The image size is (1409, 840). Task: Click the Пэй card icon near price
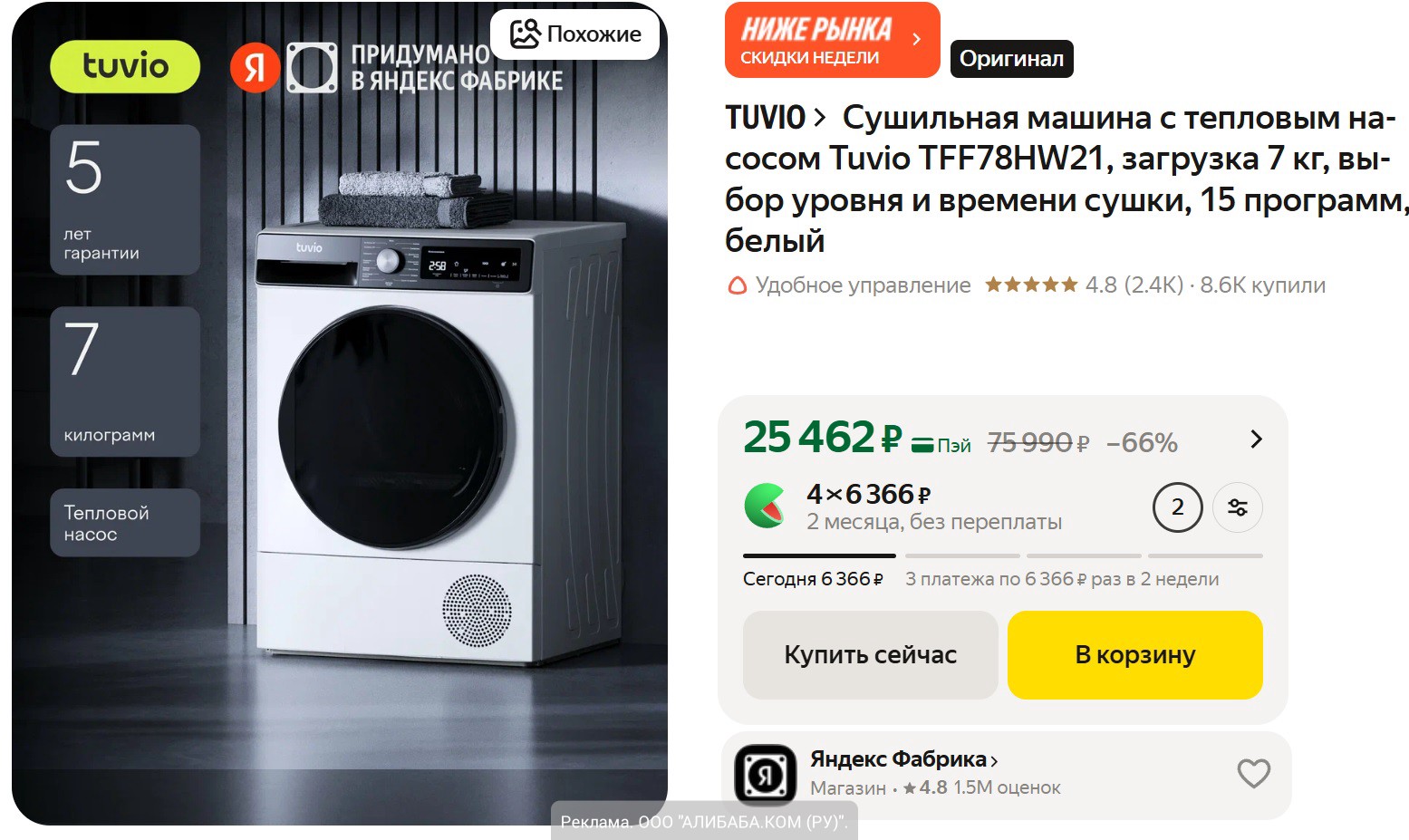tap(922, 445)
